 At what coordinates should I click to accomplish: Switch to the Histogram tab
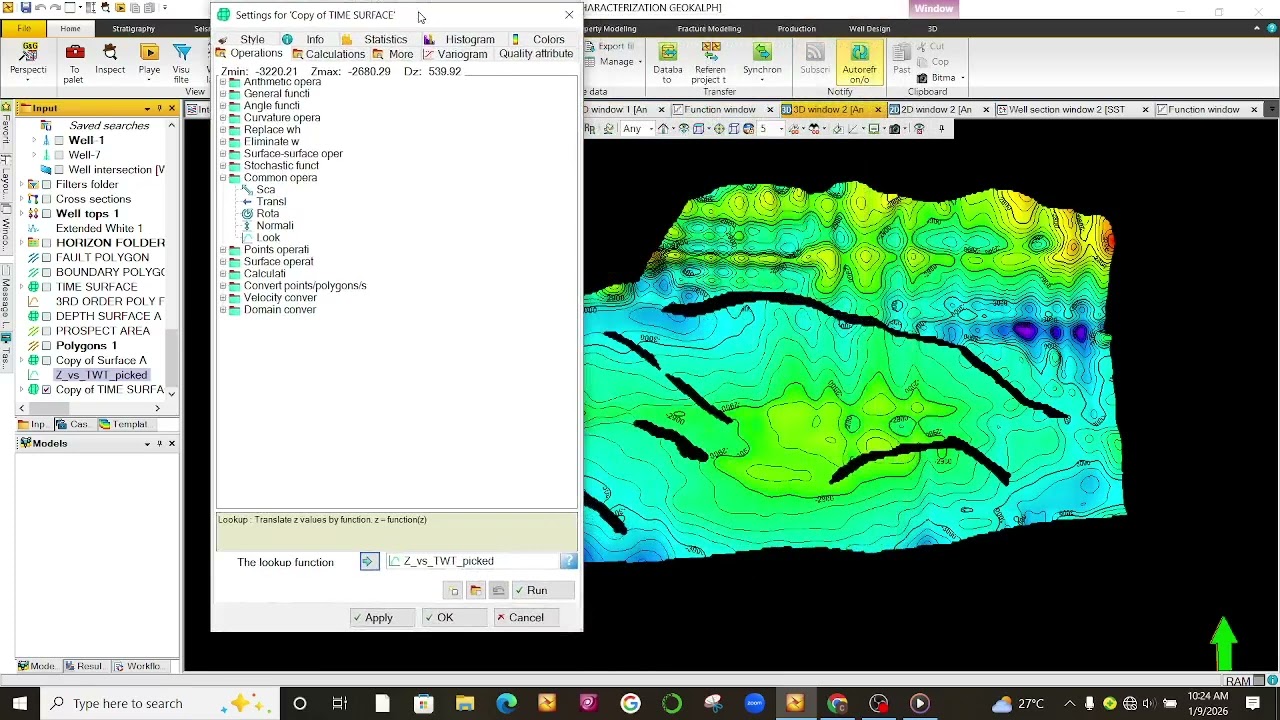(460, 40)
